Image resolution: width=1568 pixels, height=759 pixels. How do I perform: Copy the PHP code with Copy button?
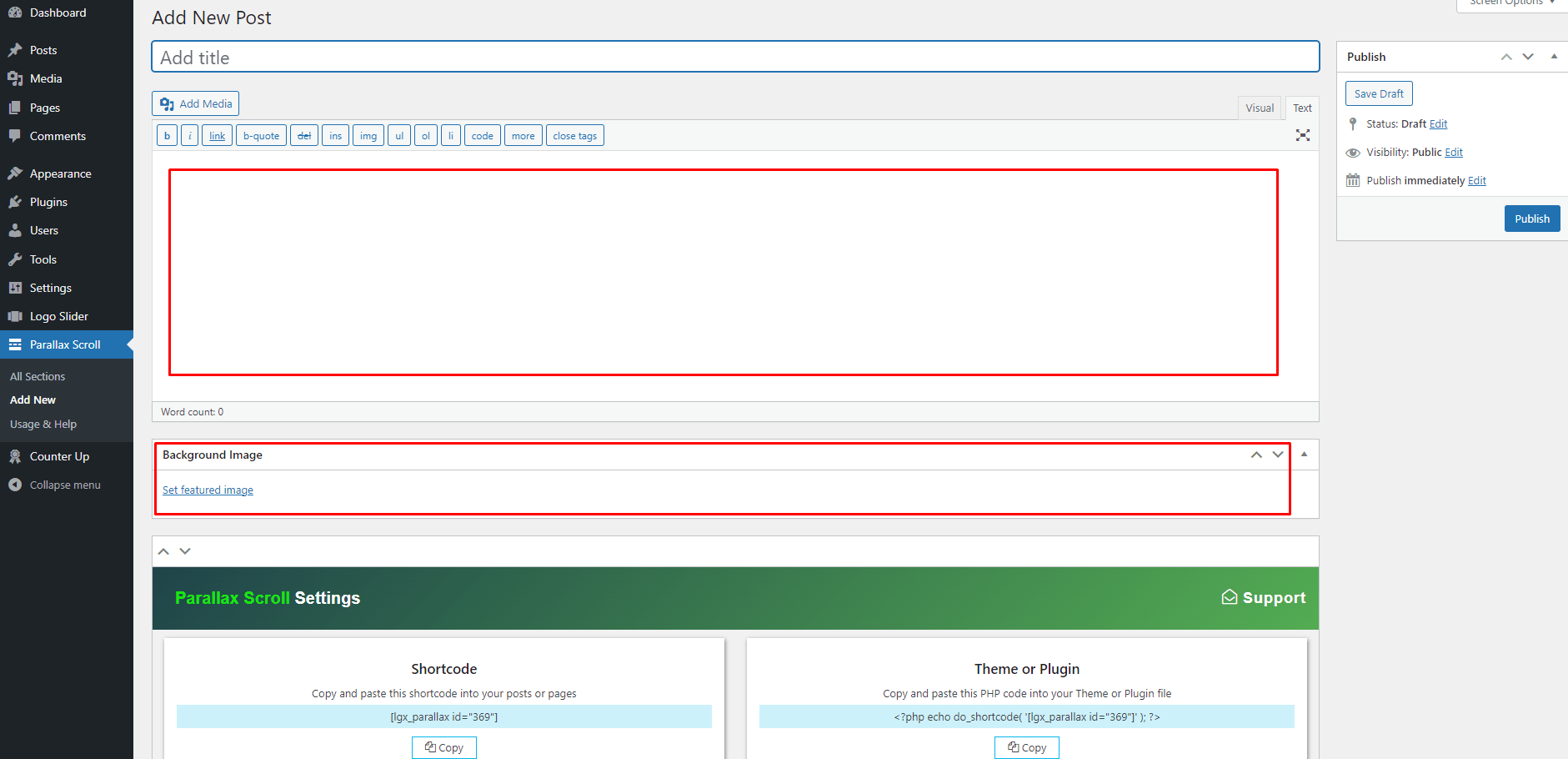[x=1027, y=747]
